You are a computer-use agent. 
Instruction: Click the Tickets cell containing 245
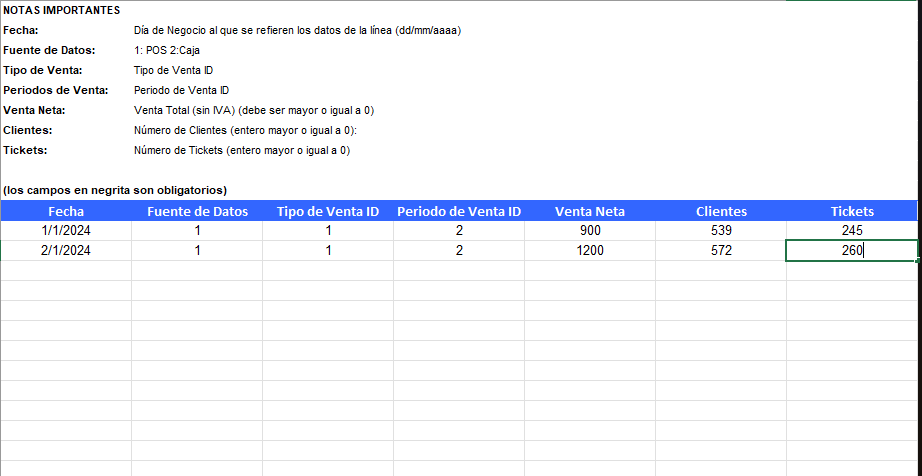[x=851, y=231]
